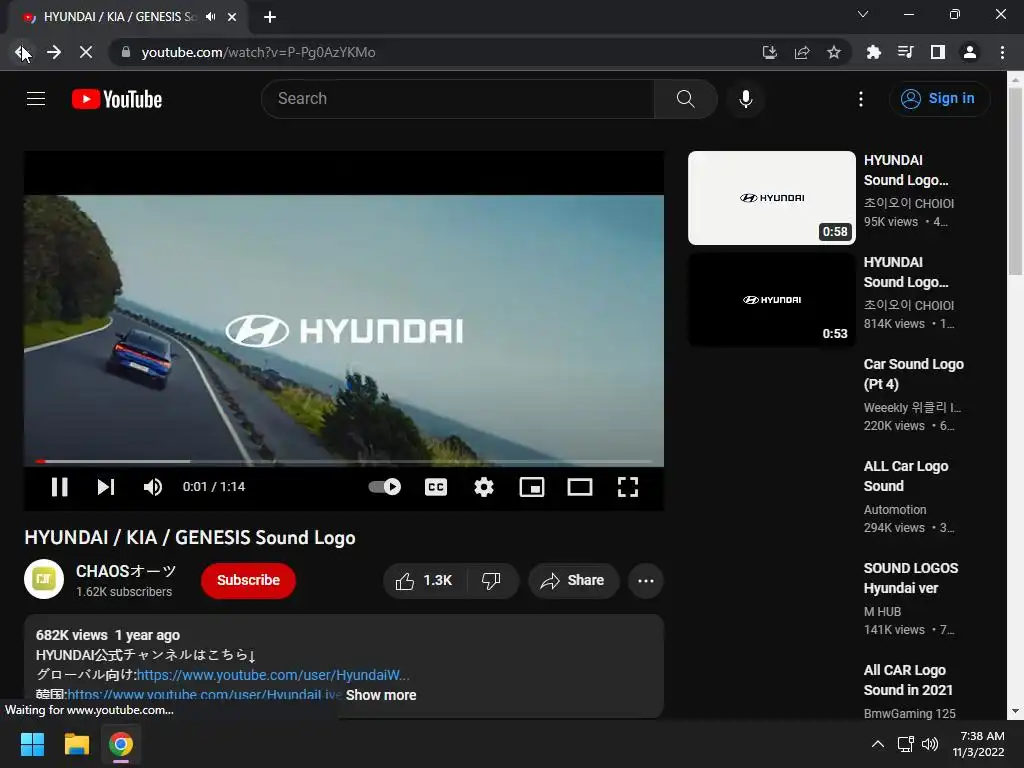Open the HyundaiW... global channel link

pos(273,675)
